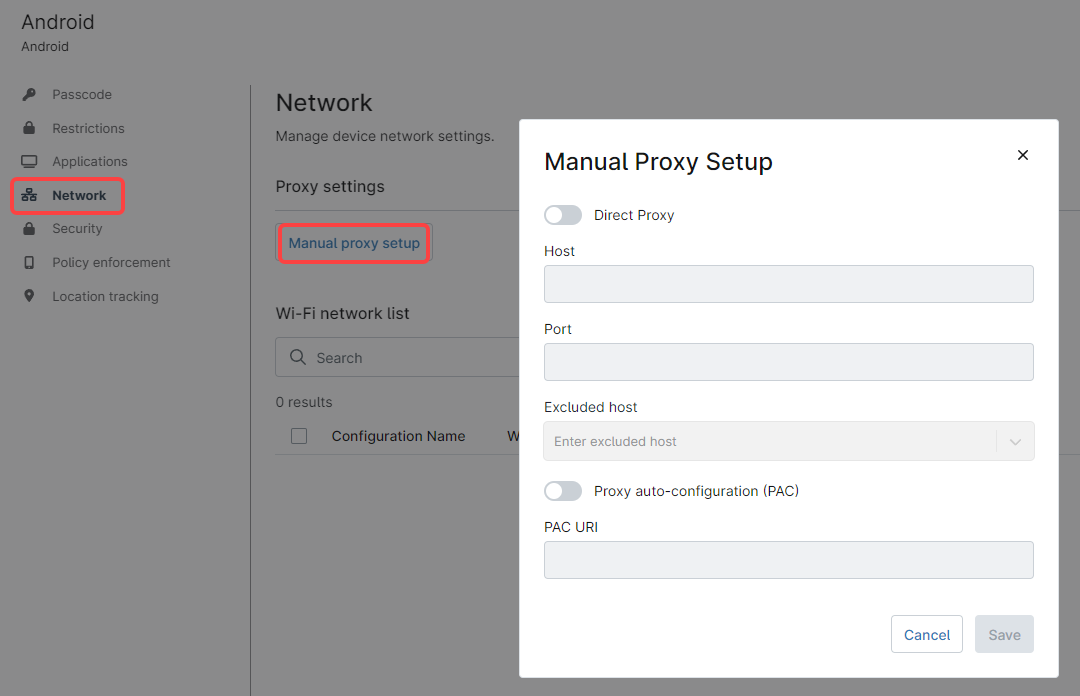
Task: Open the Manual proxy setup link
Action: click(x=353, y=242)
